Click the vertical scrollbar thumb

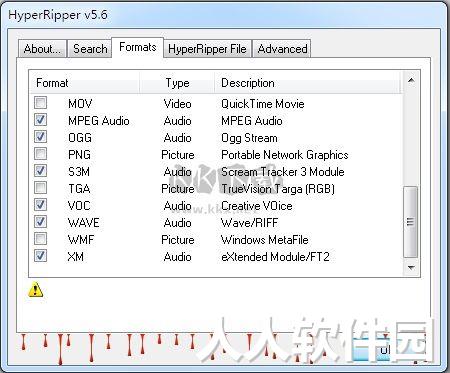tap(411, 222)
